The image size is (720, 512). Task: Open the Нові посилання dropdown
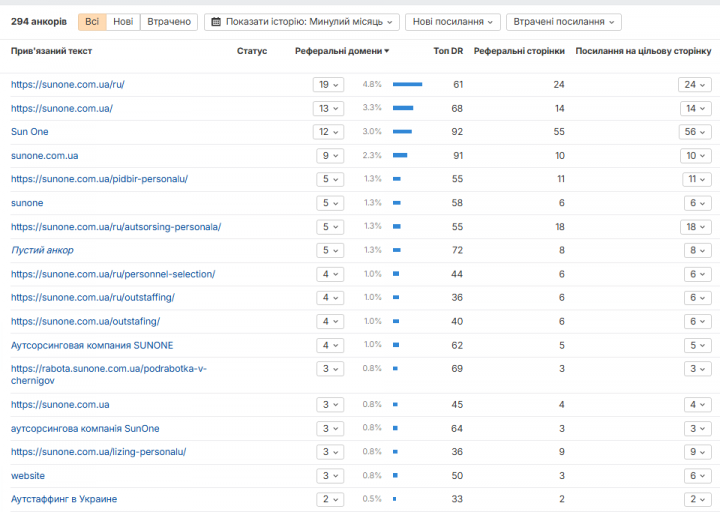coord(453,22)
